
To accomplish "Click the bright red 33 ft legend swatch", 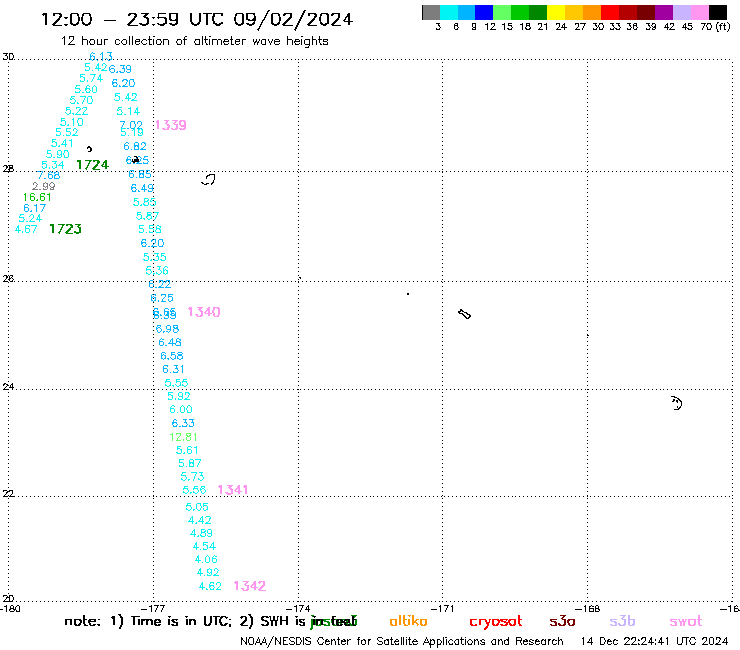I will (x=610, y=12).
